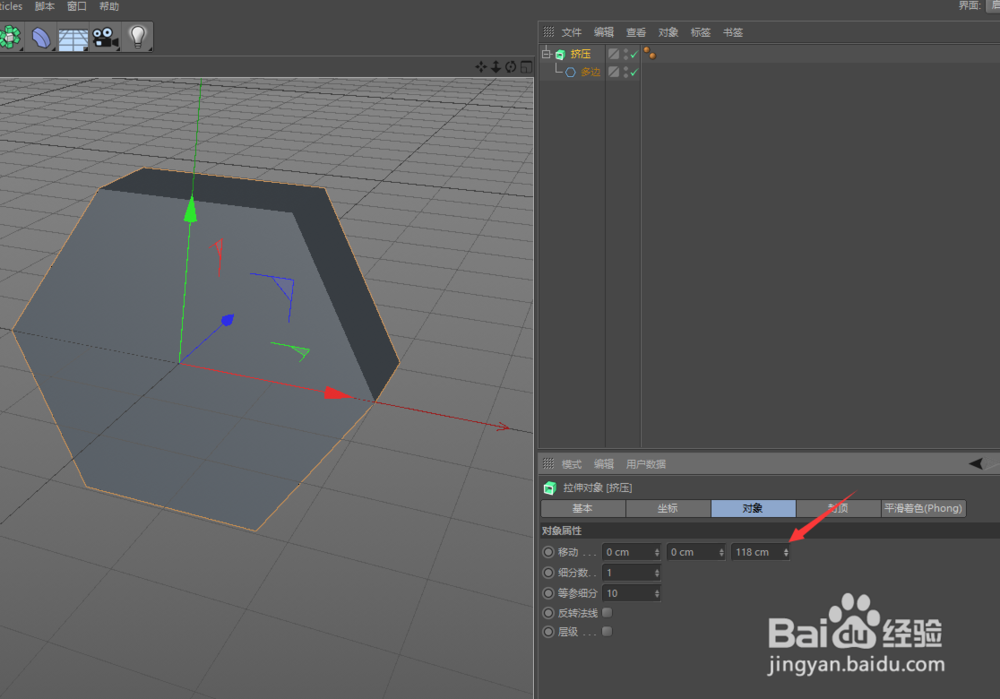The width and height of the screenshot is (1000, 699).
Task: Add a floor object from toolbar
Action: [x=73, y=38]
